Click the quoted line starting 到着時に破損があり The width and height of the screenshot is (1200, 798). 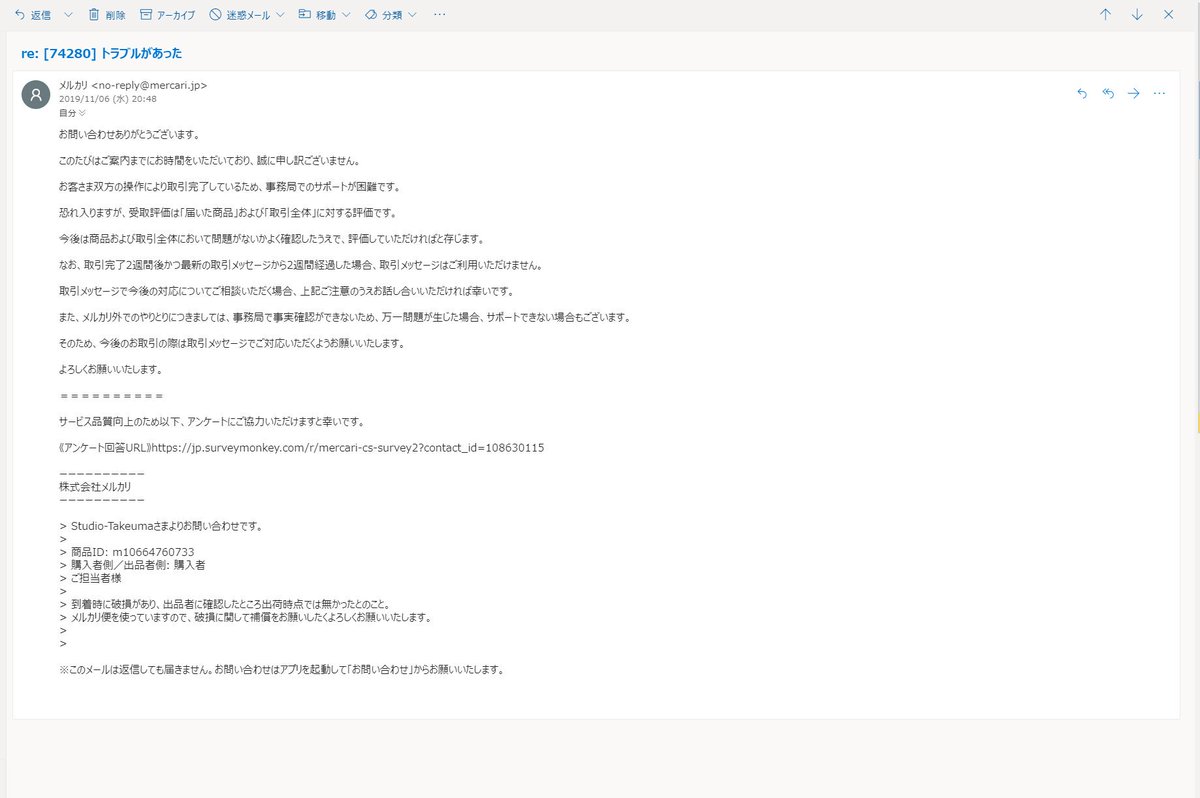point(230,604)
